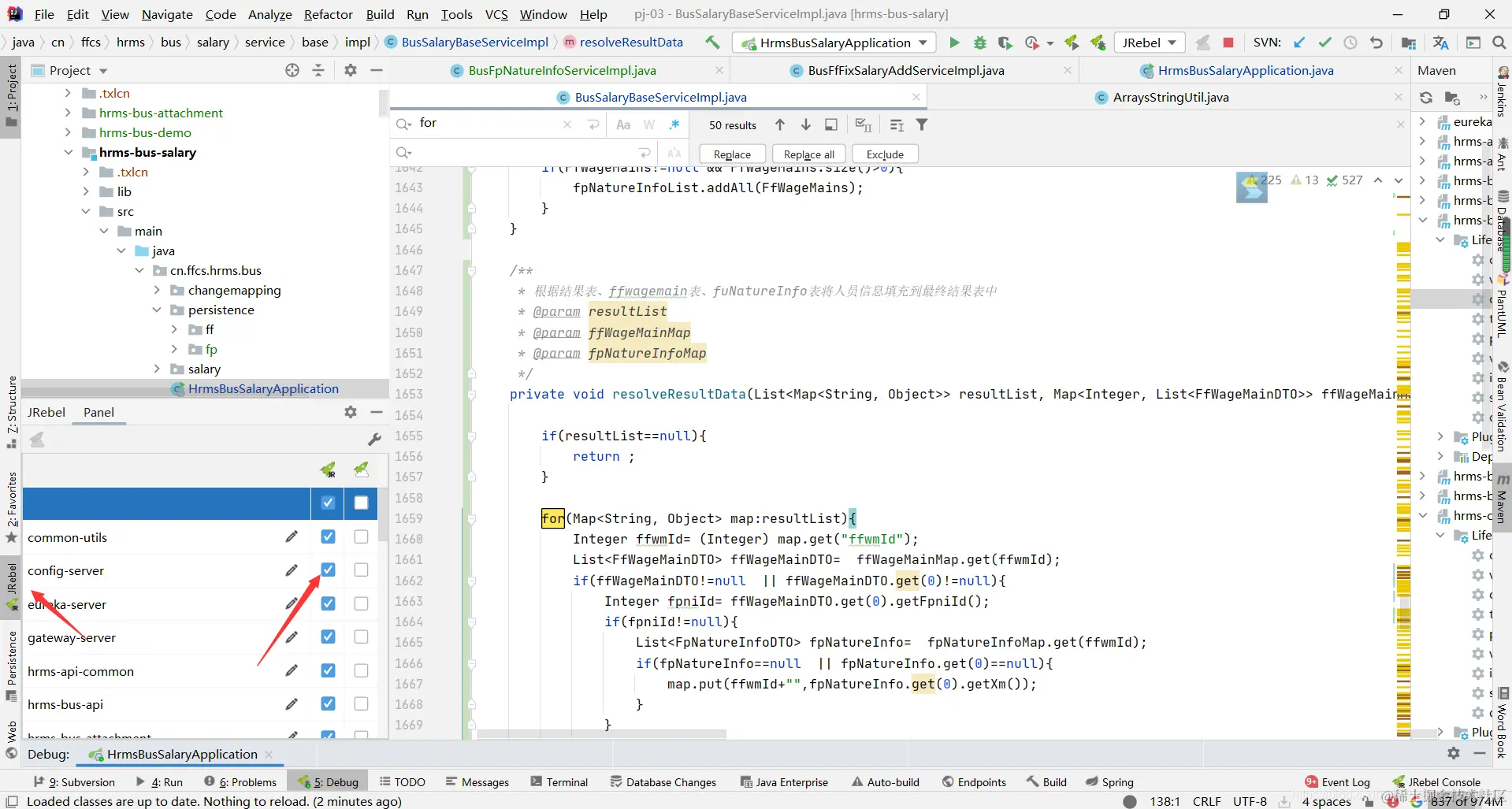Open the Terminal tool window
This screenshot has height=809, width=1512.
click(x=559, y=782)
